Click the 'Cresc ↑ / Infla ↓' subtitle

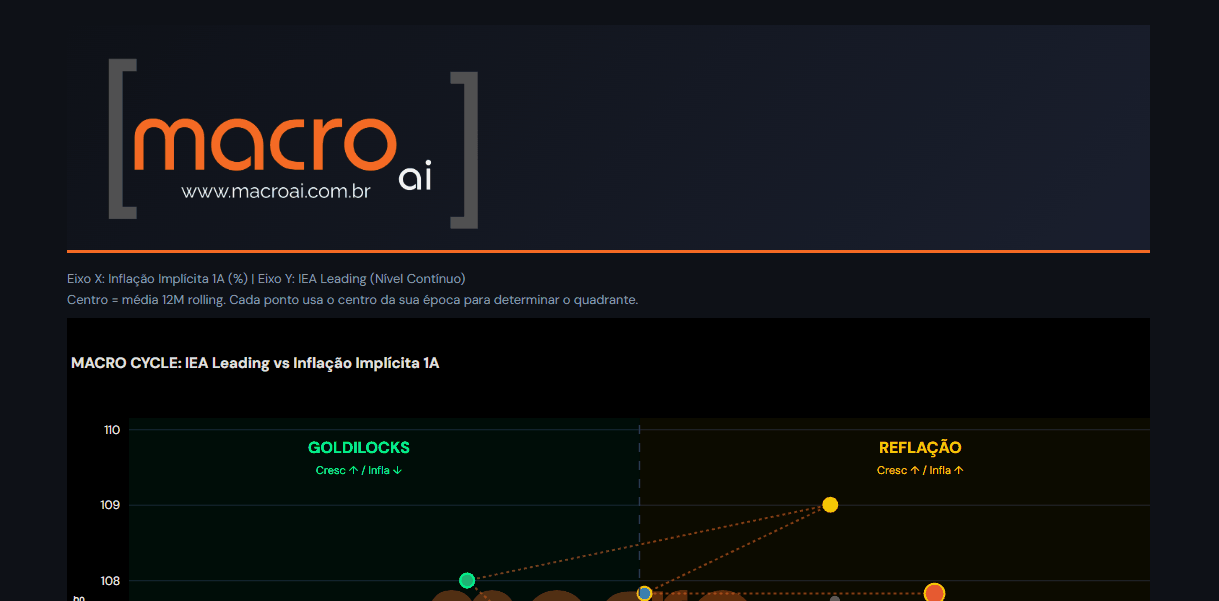coord(359,470)
